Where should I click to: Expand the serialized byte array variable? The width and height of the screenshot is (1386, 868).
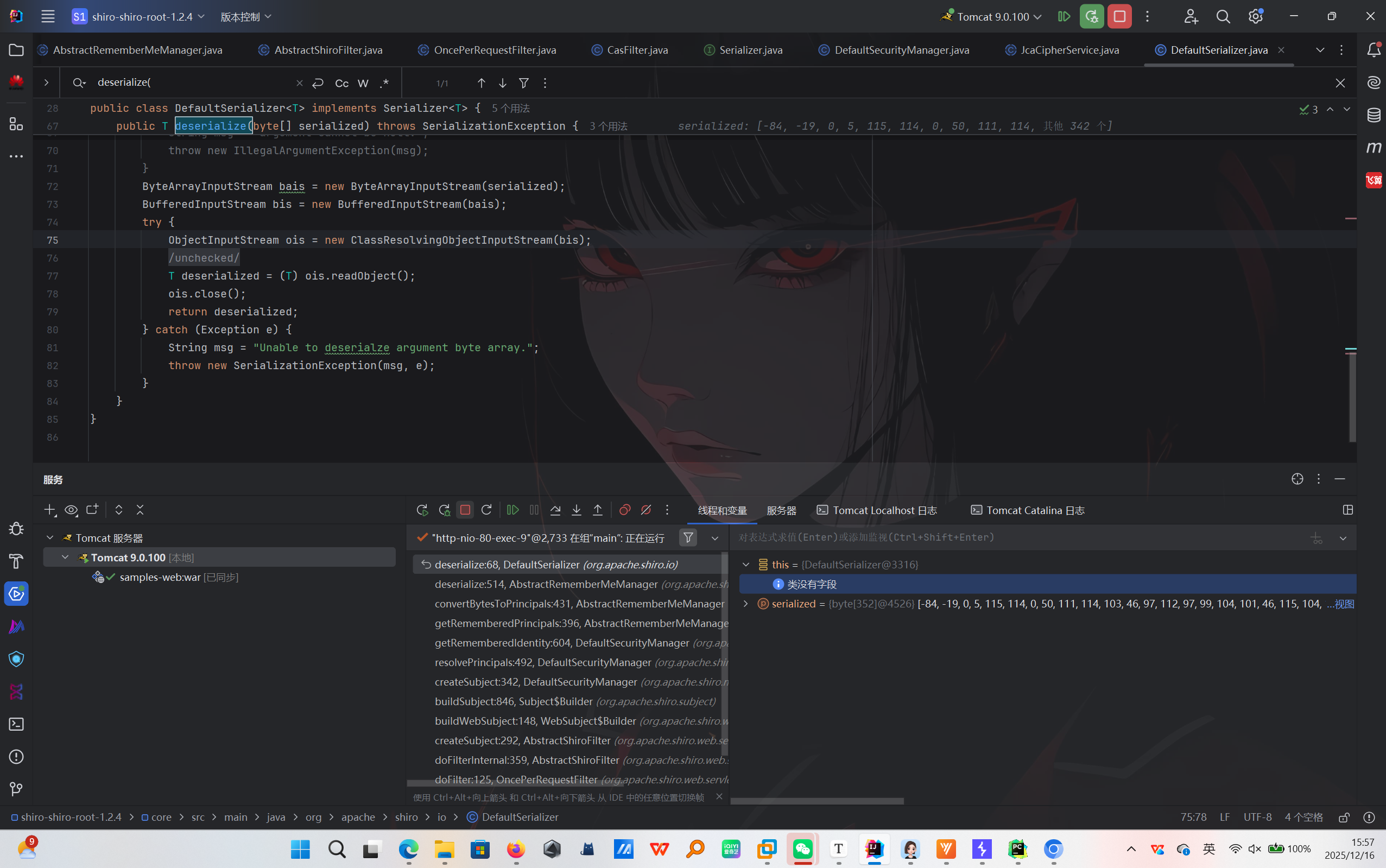click(x=745, y=604)
